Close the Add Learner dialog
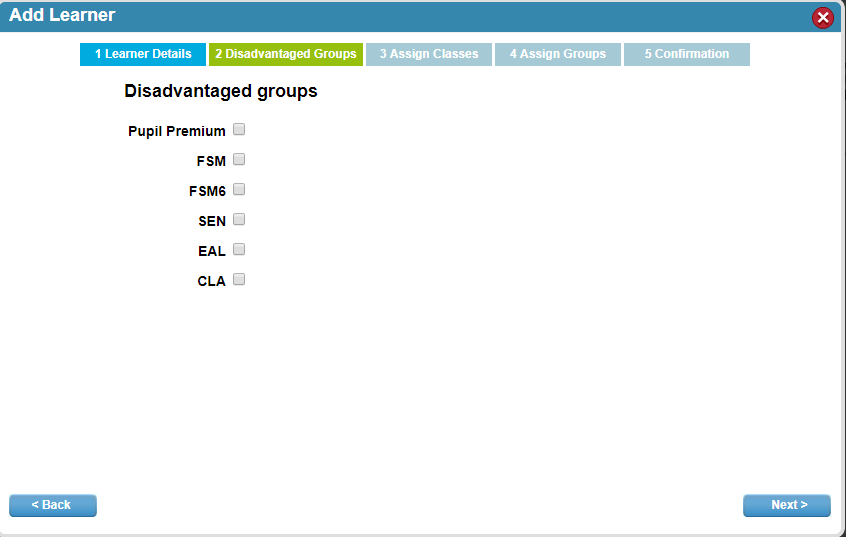 822,17
